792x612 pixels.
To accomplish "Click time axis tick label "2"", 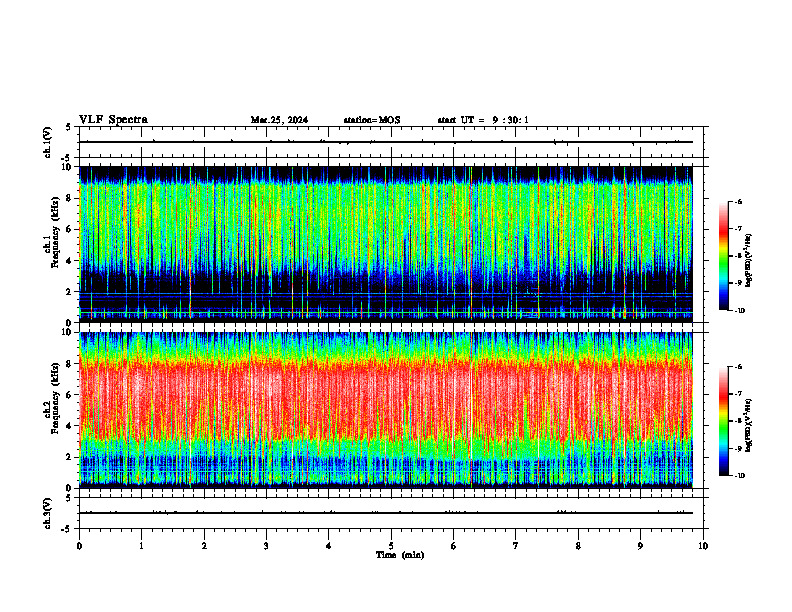I will [204, 546].
